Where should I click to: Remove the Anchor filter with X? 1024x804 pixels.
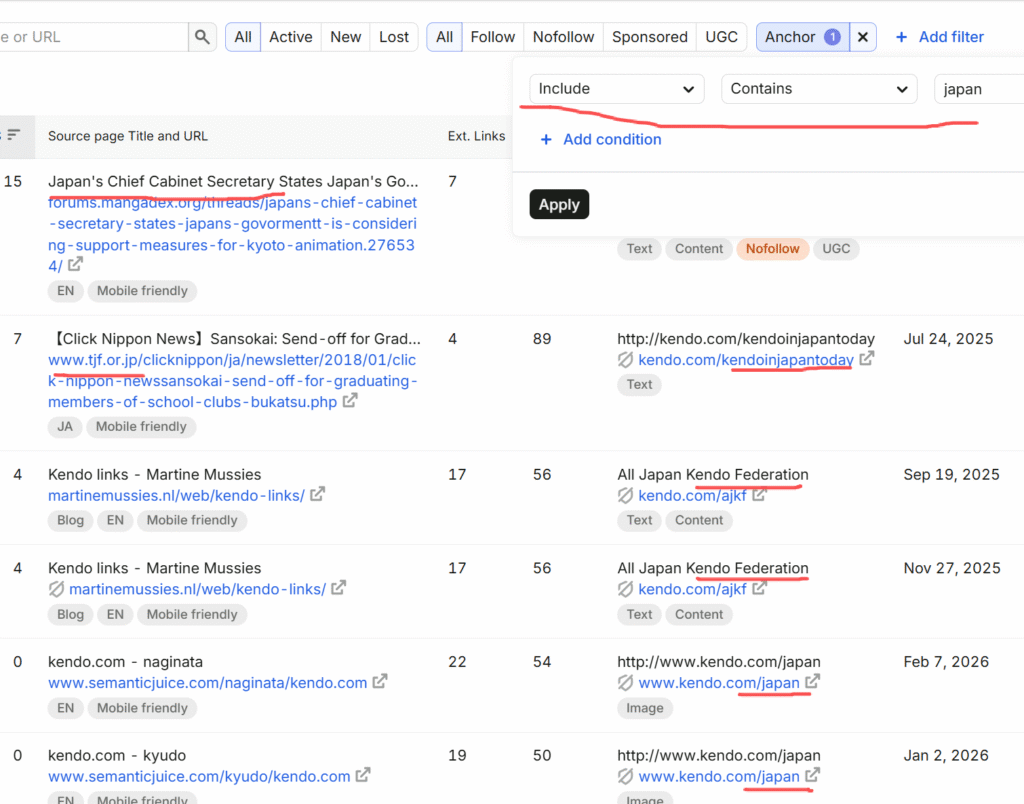(x=863, y=37)
